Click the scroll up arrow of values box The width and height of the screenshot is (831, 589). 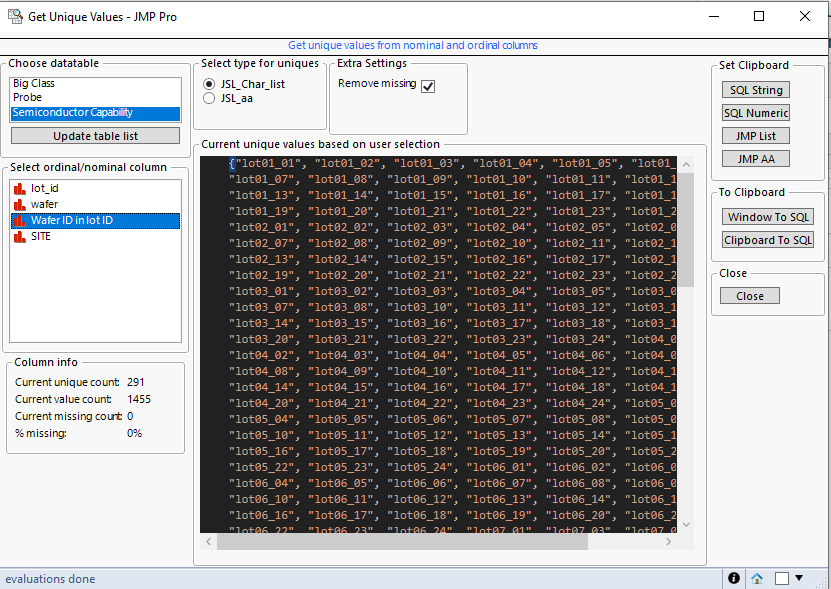coord(686,165)
